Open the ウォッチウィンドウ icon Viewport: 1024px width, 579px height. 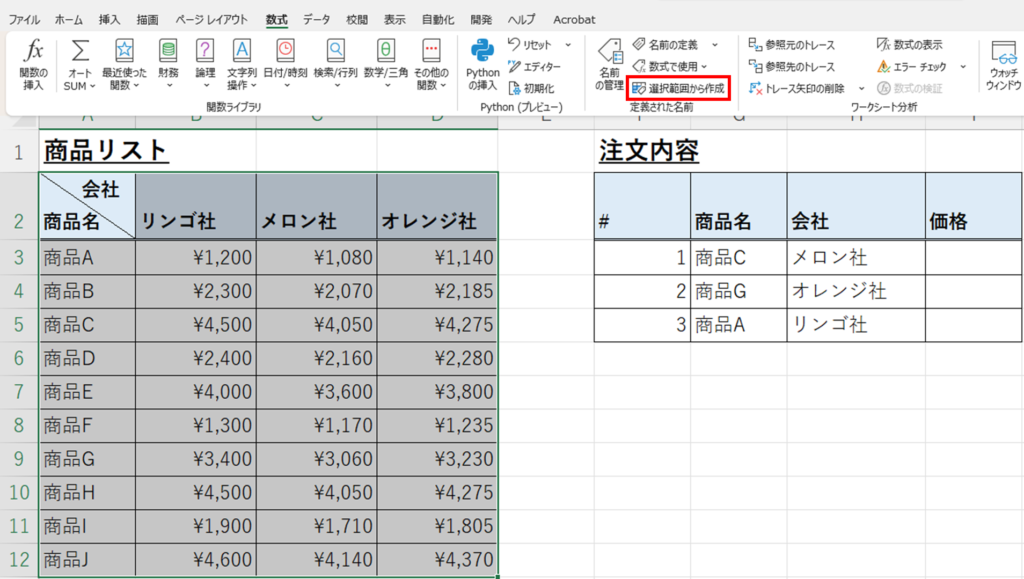[1002, 55]
